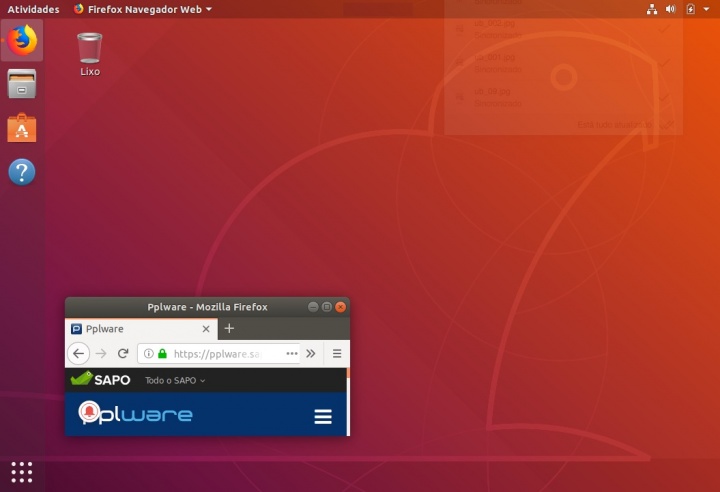Open the Help icon in dock
Viewport: 720px width, 492px height.
[x=22, y=172]
